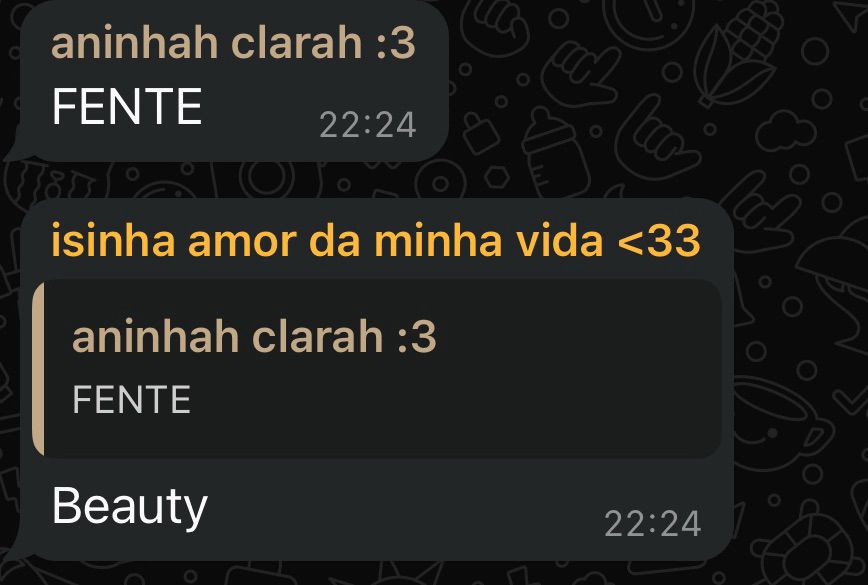Click the pointing hand doodle in the wallpaper
Screen dimensions: 868x585
[580, 75]
